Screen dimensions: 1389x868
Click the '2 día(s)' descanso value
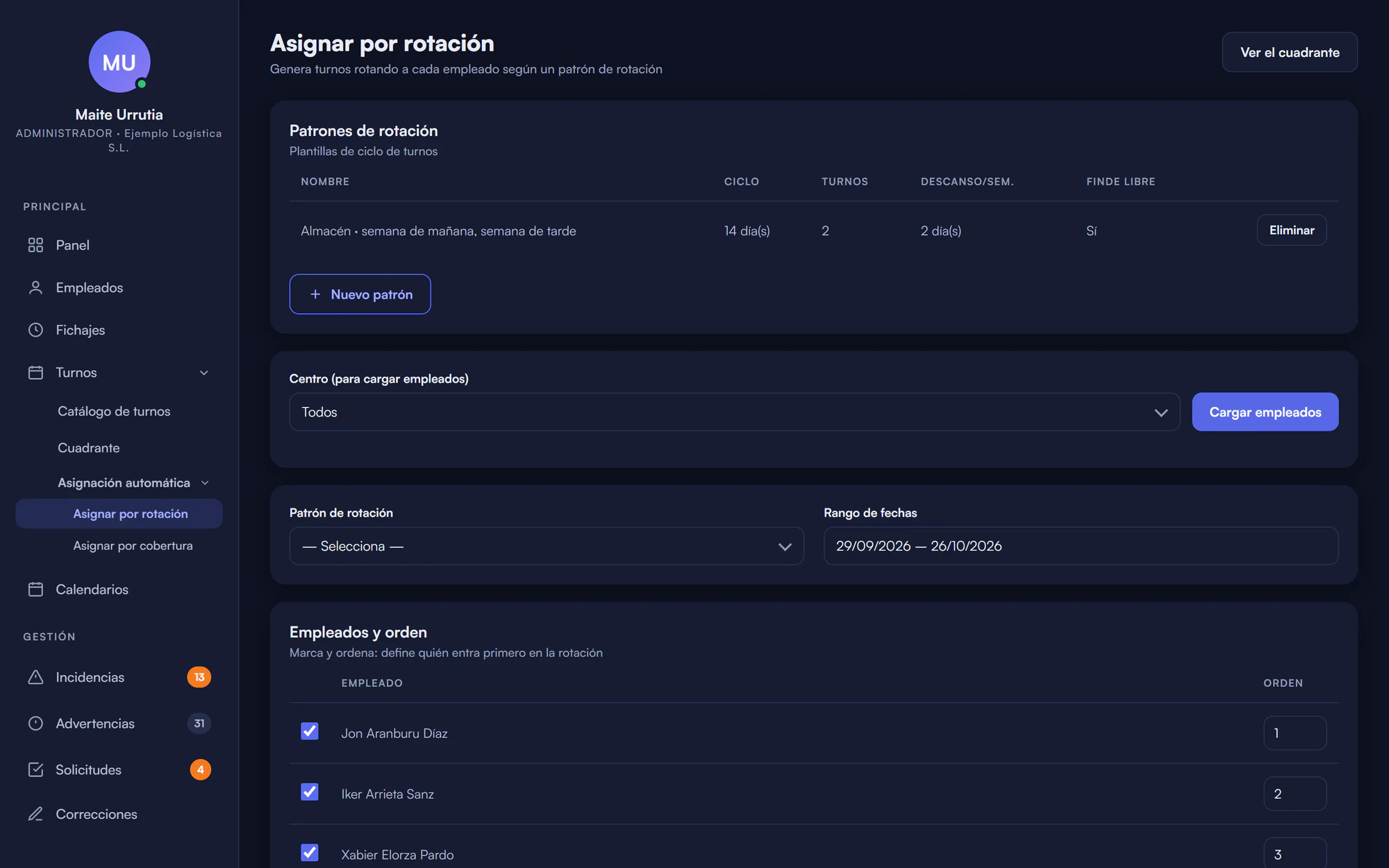941,231
